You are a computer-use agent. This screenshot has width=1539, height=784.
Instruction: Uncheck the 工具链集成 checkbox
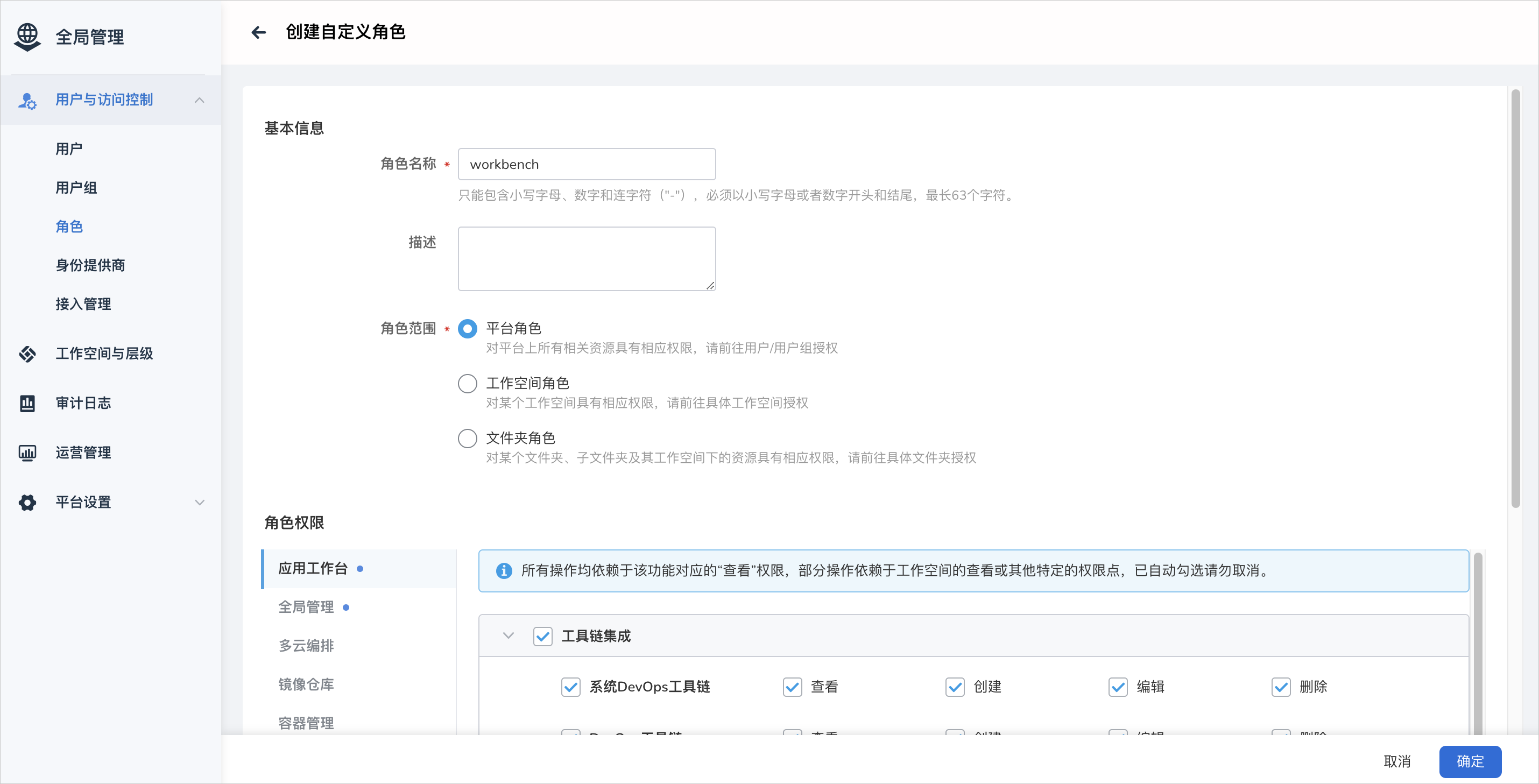(542, 637)
